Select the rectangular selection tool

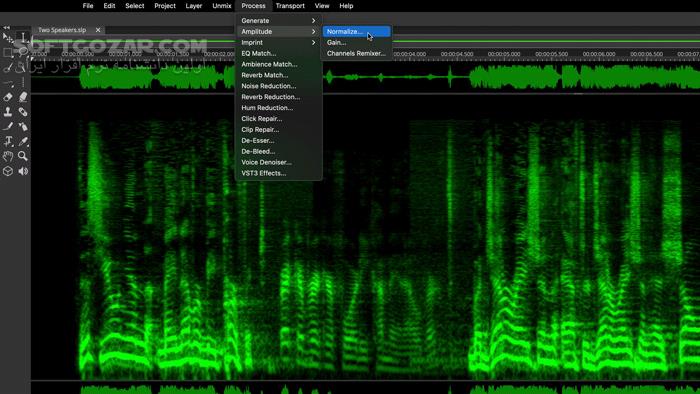point(8,53)
